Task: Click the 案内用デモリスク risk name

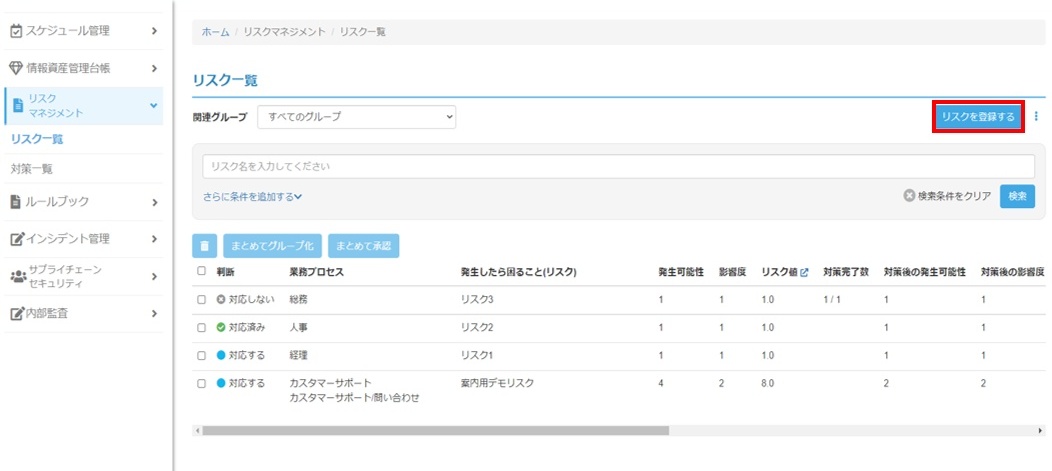Action: tap(497, 383)
